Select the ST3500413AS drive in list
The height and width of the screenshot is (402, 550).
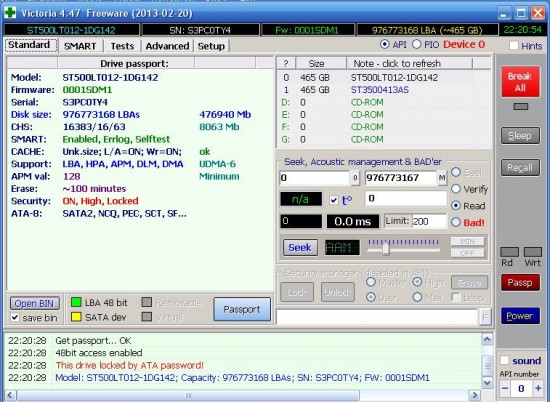click(x=380, y=90)
